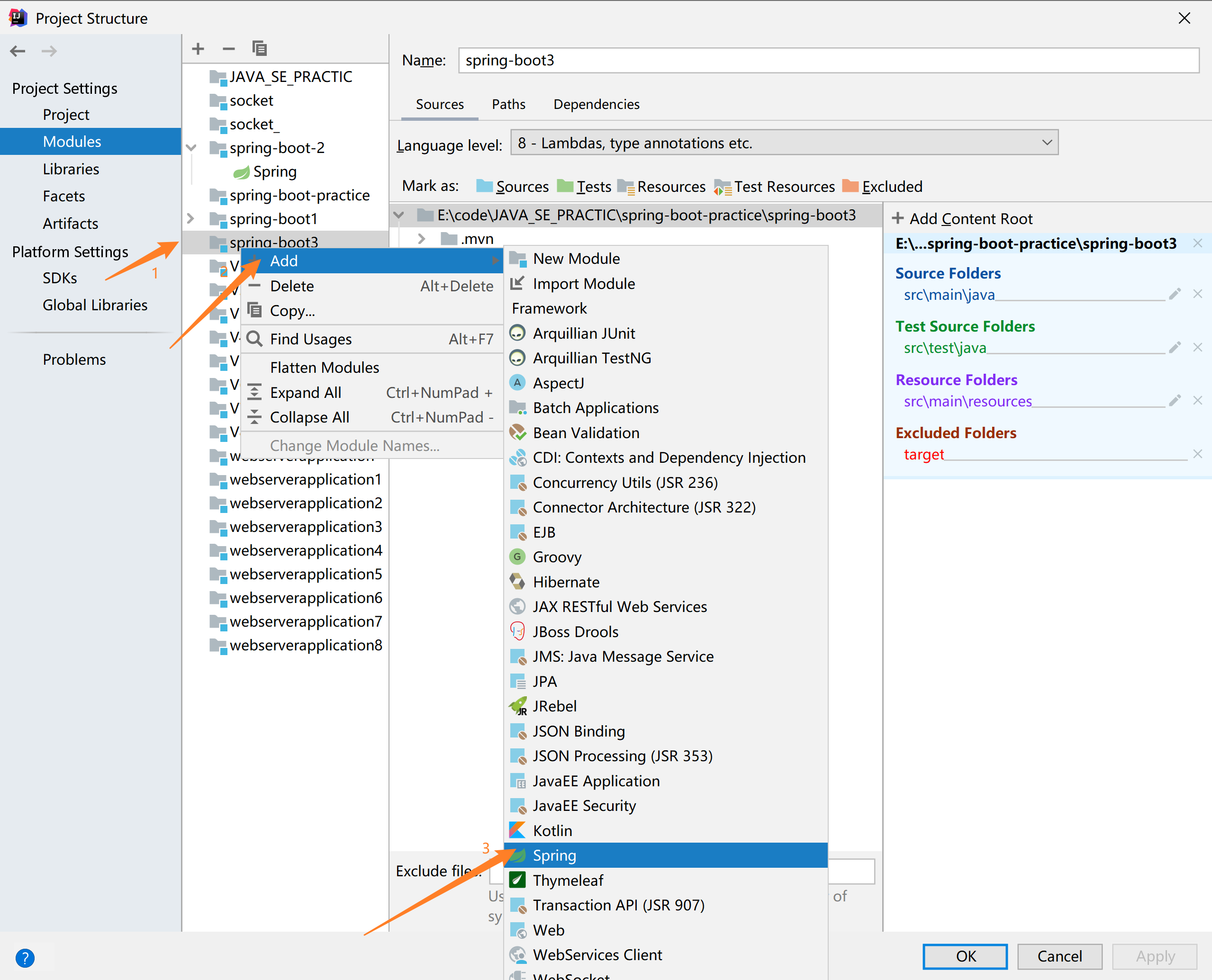Click the remove module minus icon
Image resolution: width=1212 pixels, height=980 pixels.
228,48
